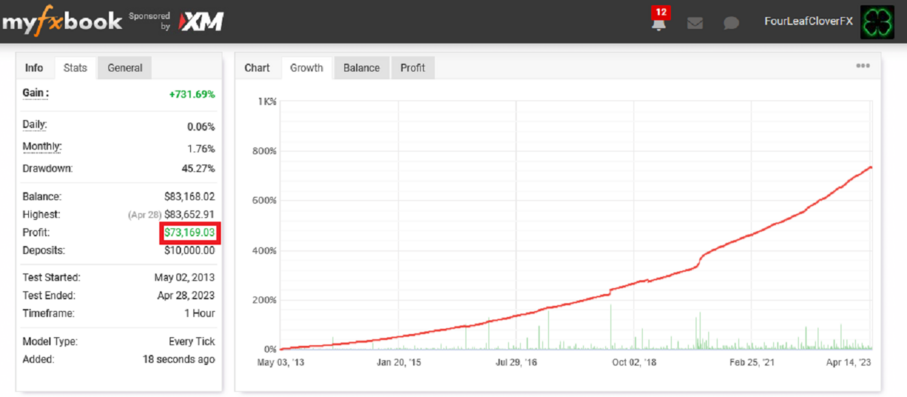Click the Daily label in stats
The height and width of the screenshot is (397, 907).
[35, 125]
